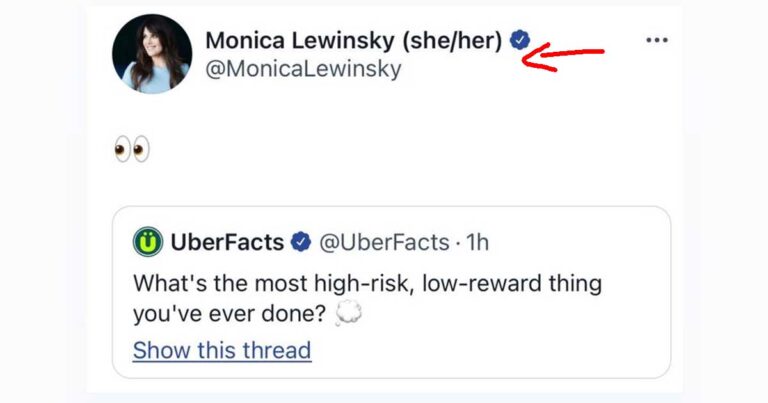Image resolution: width=768 pixels, height=403 pixels.
Task: Open the "Show this thread" link
Action: [x=222, y=351]
